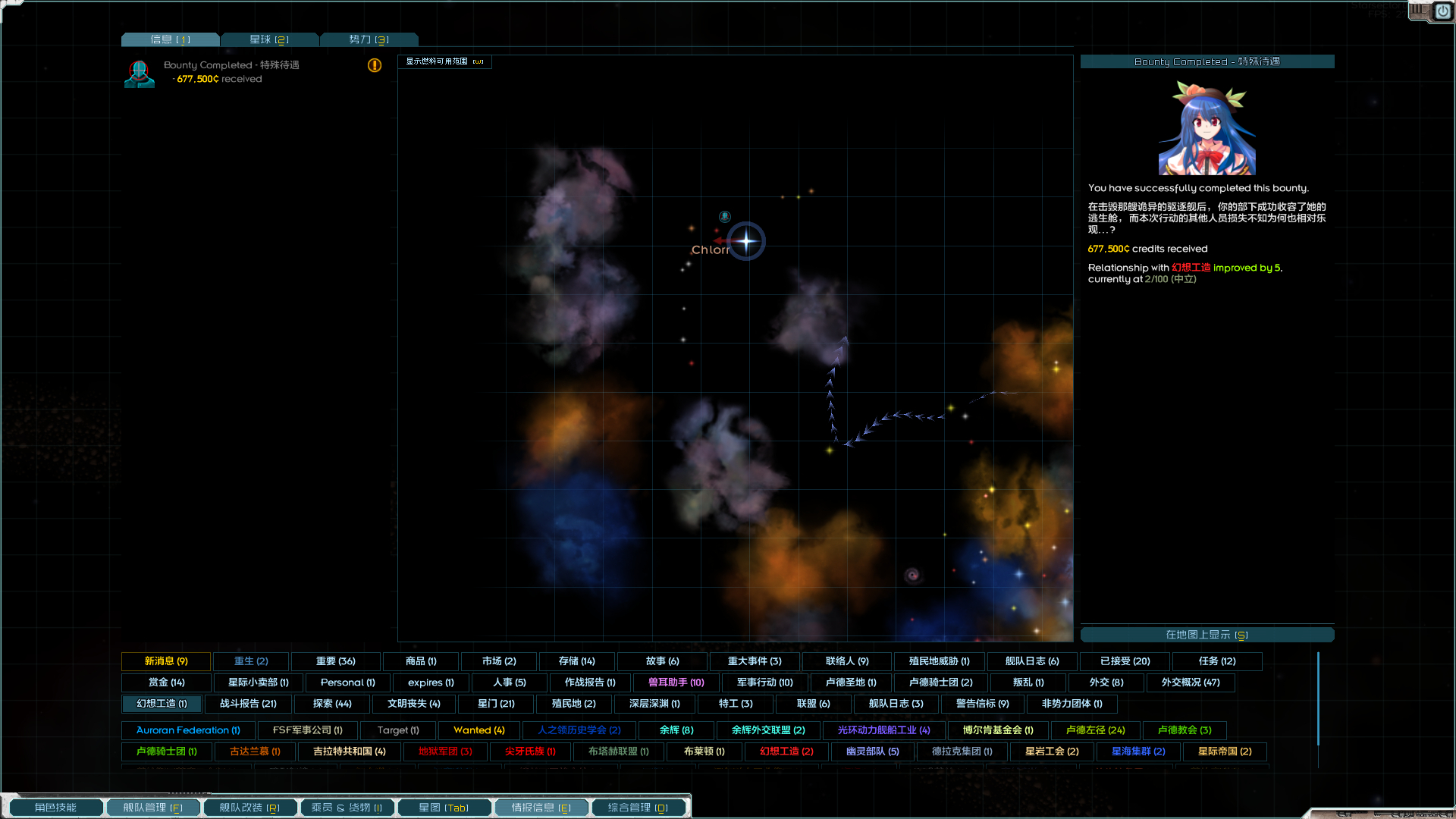Screen dimensions: 1456x819
Task: Open 舰队改装 [R] refit screen
Action: pyautogui.click(x=249, y=808)
